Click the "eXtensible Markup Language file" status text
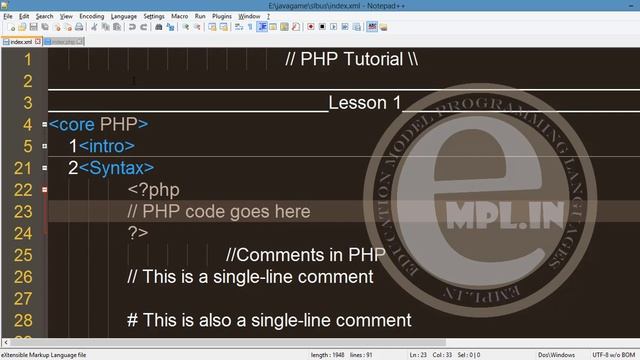The width and height of the screenshot is (640, 360). 44,355
